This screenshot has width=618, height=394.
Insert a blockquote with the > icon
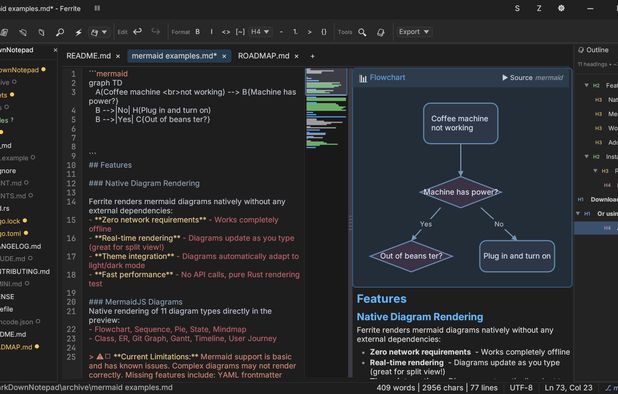click(309, 32)
